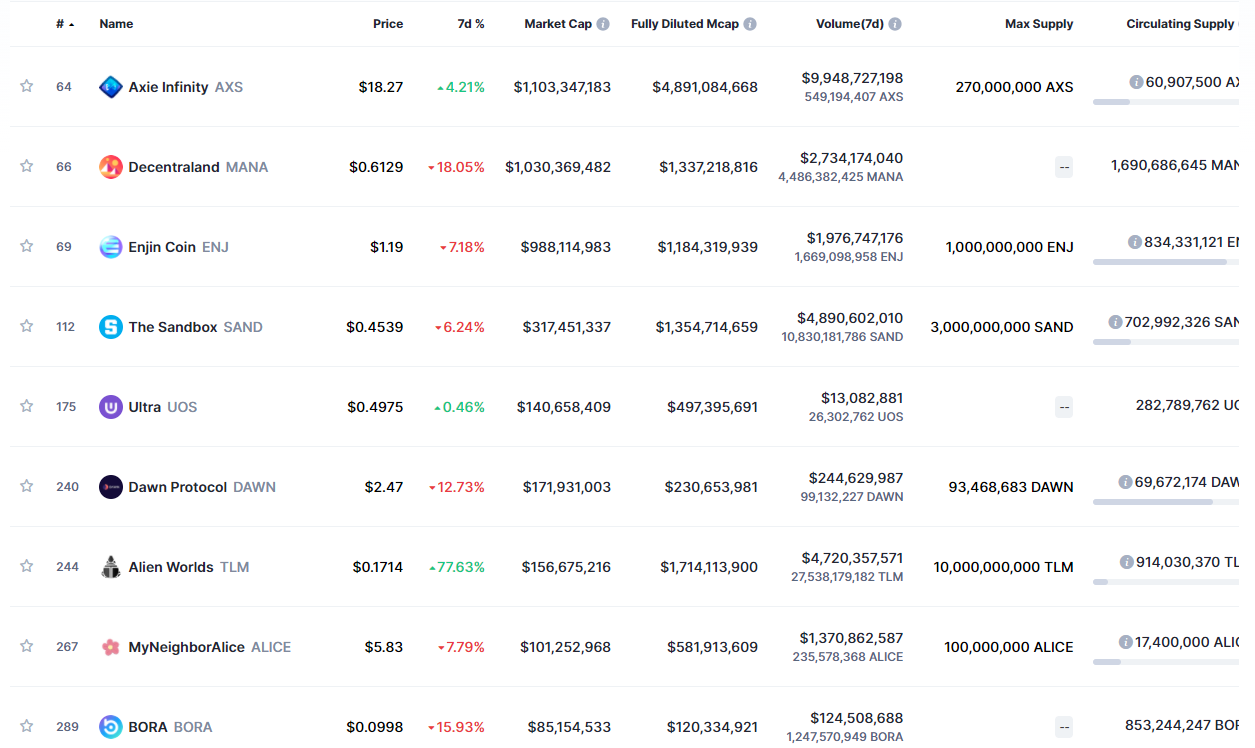The width and height of the screenshot is (1255, 748).
Task: Click BORA 7d volume $124,508,688
Action: [859, 718]
